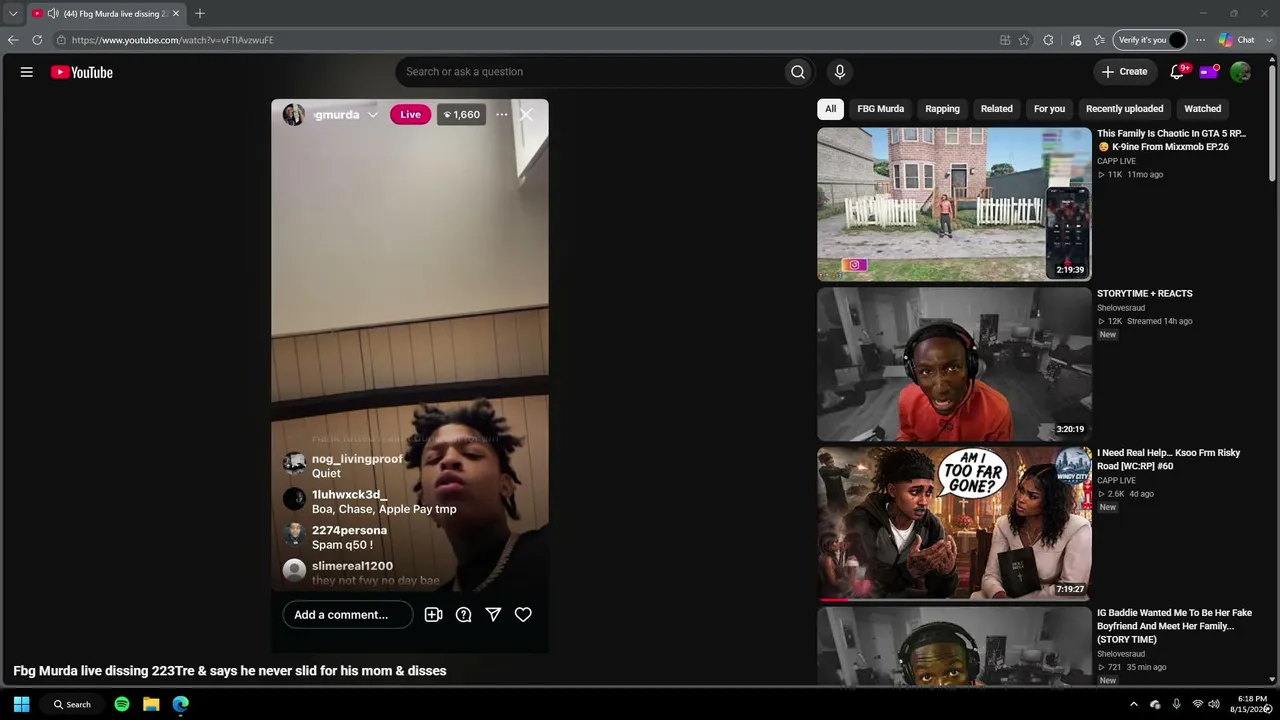This screenshot has width=1280, height=720.
Task: Like the live with the heart icon
Action: pos(523,615)
